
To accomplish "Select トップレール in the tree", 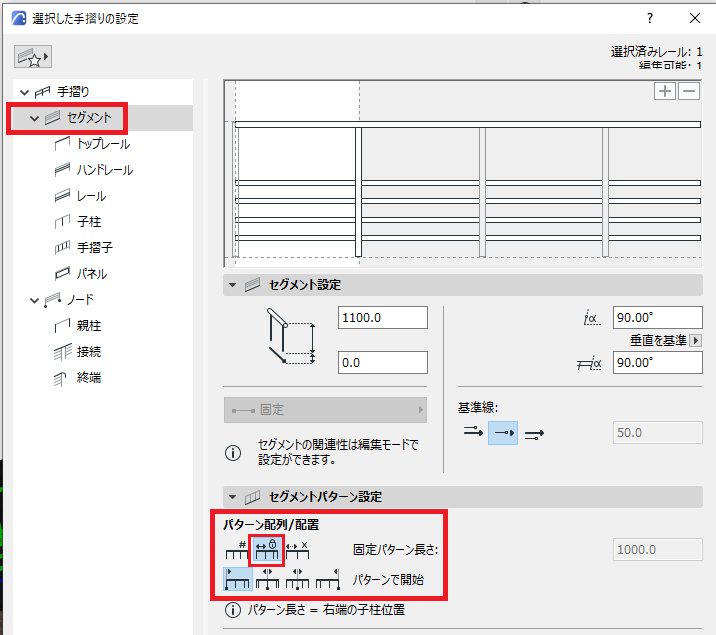I will click(x=104, y=144).
